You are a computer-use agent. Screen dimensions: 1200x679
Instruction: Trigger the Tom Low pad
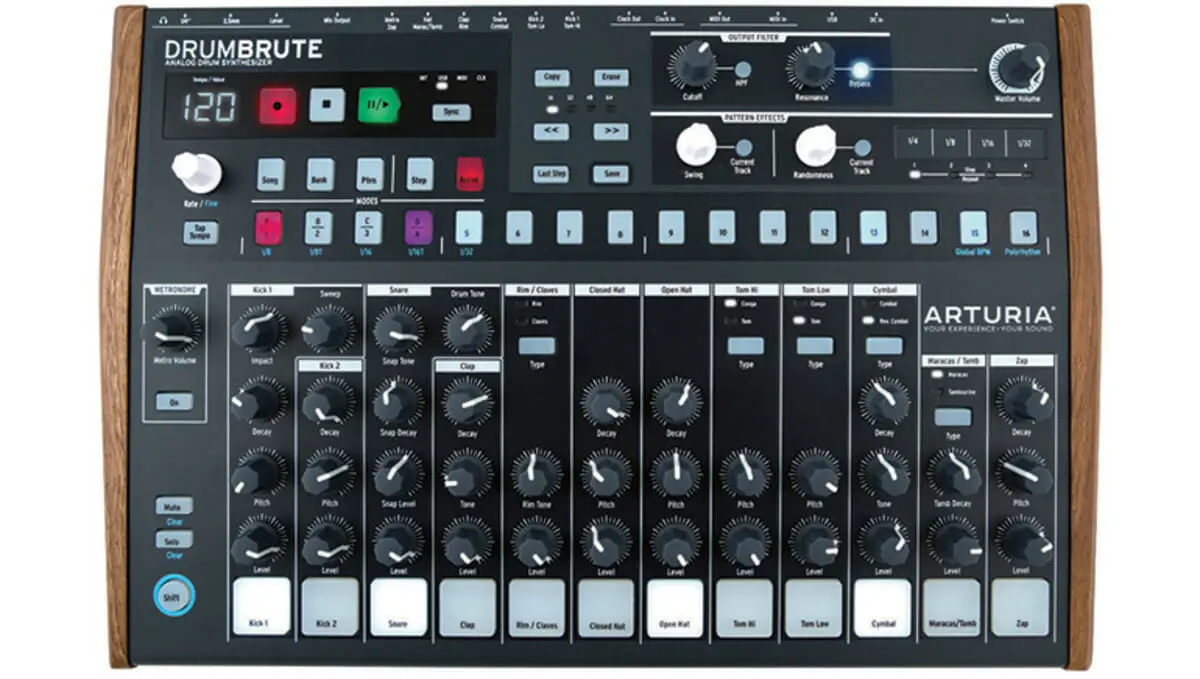click(x=814, y=607)
